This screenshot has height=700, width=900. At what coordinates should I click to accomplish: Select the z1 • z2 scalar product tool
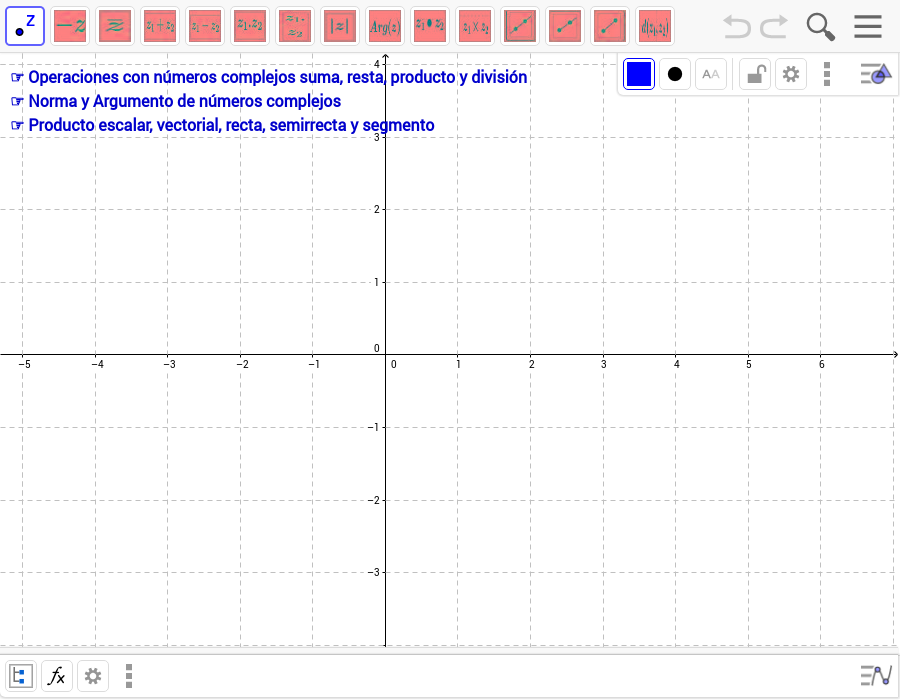point(430,26)
